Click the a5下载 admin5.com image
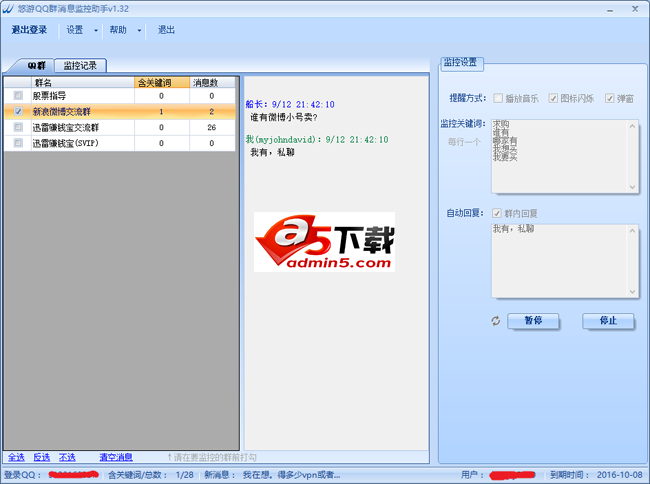 click(324, 242)
